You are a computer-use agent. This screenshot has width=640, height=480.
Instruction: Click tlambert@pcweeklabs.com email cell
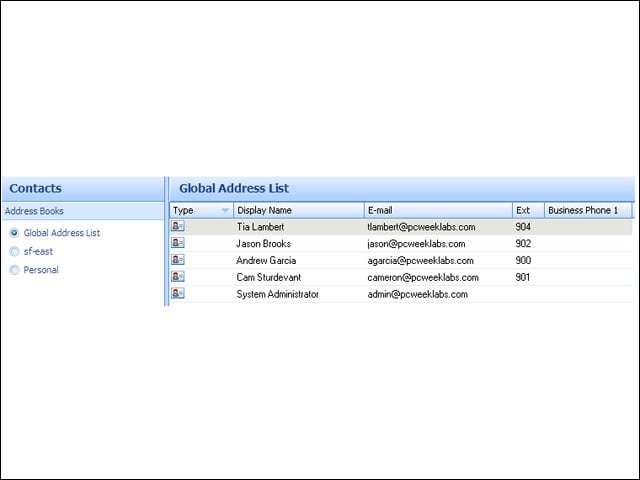point(421,227)
